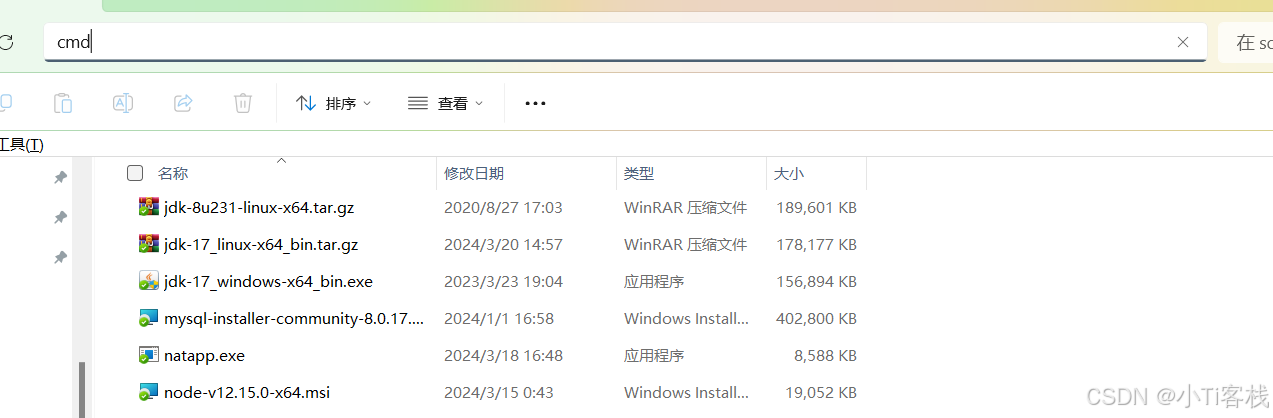The image size is (1273, 418).
Task: Click size 19,052 KB
Action: tap(821, 392)
